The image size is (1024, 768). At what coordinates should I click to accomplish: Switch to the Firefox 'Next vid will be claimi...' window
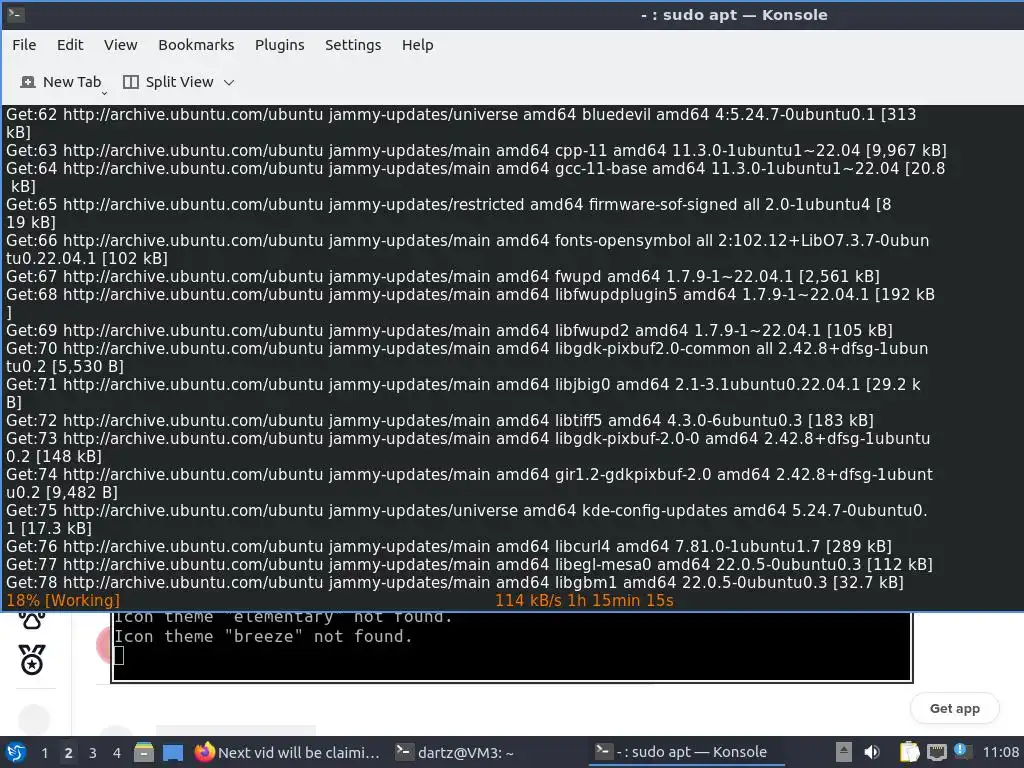(287, 753)
